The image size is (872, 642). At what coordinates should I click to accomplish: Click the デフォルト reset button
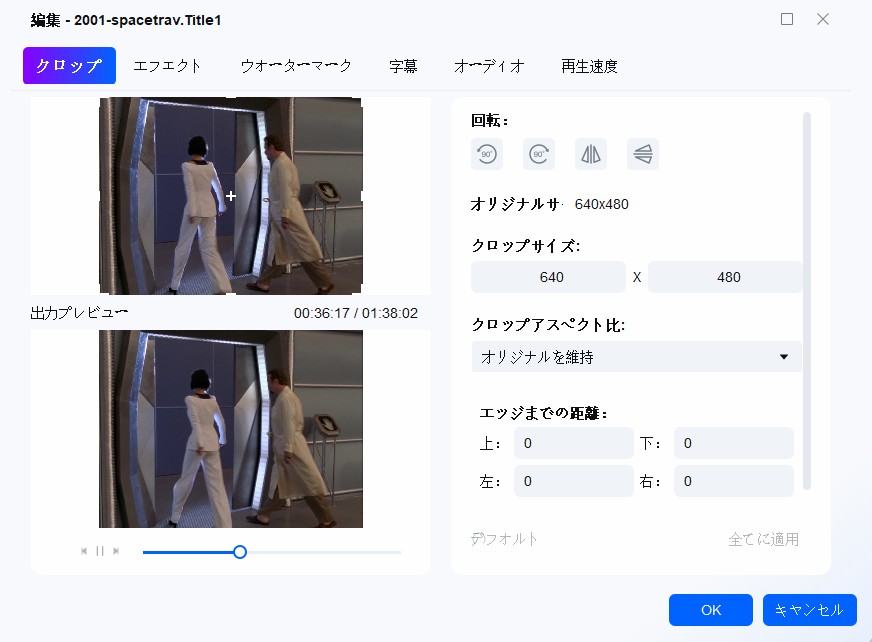(504, 539)
